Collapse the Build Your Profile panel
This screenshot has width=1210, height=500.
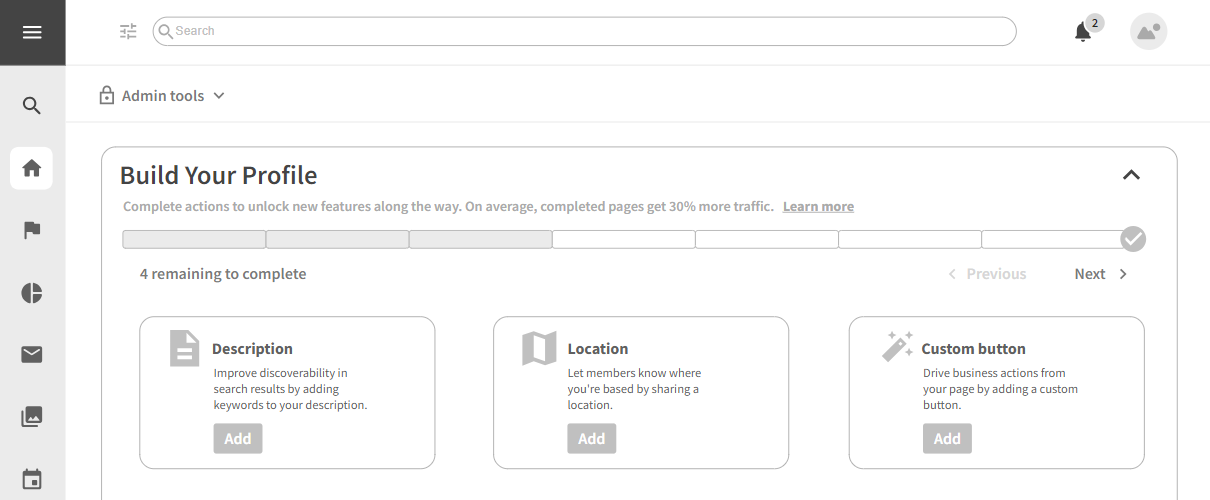pyautogui.click(x=1131, y=175)
